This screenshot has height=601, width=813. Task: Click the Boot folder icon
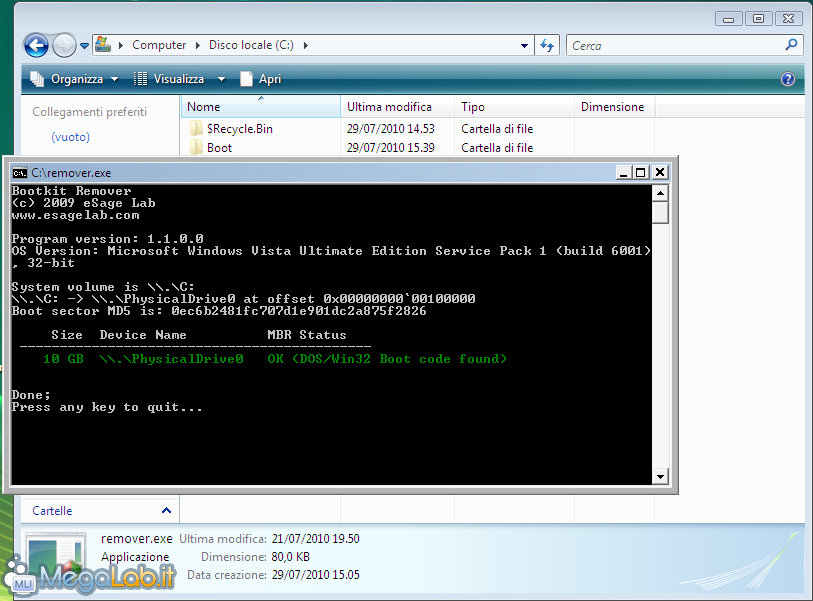[196, 148]
